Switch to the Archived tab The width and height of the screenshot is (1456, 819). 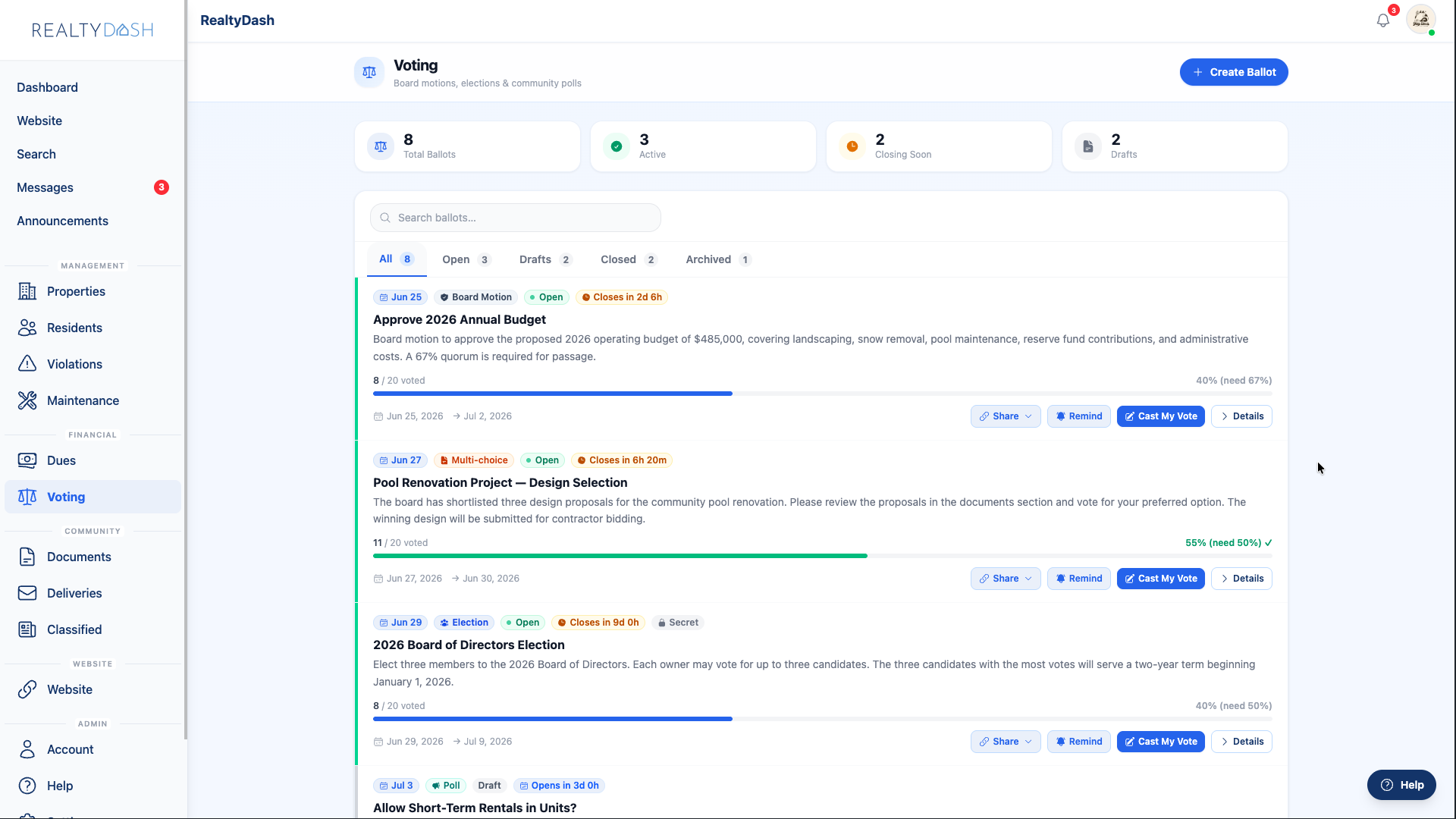pos(718,259)
